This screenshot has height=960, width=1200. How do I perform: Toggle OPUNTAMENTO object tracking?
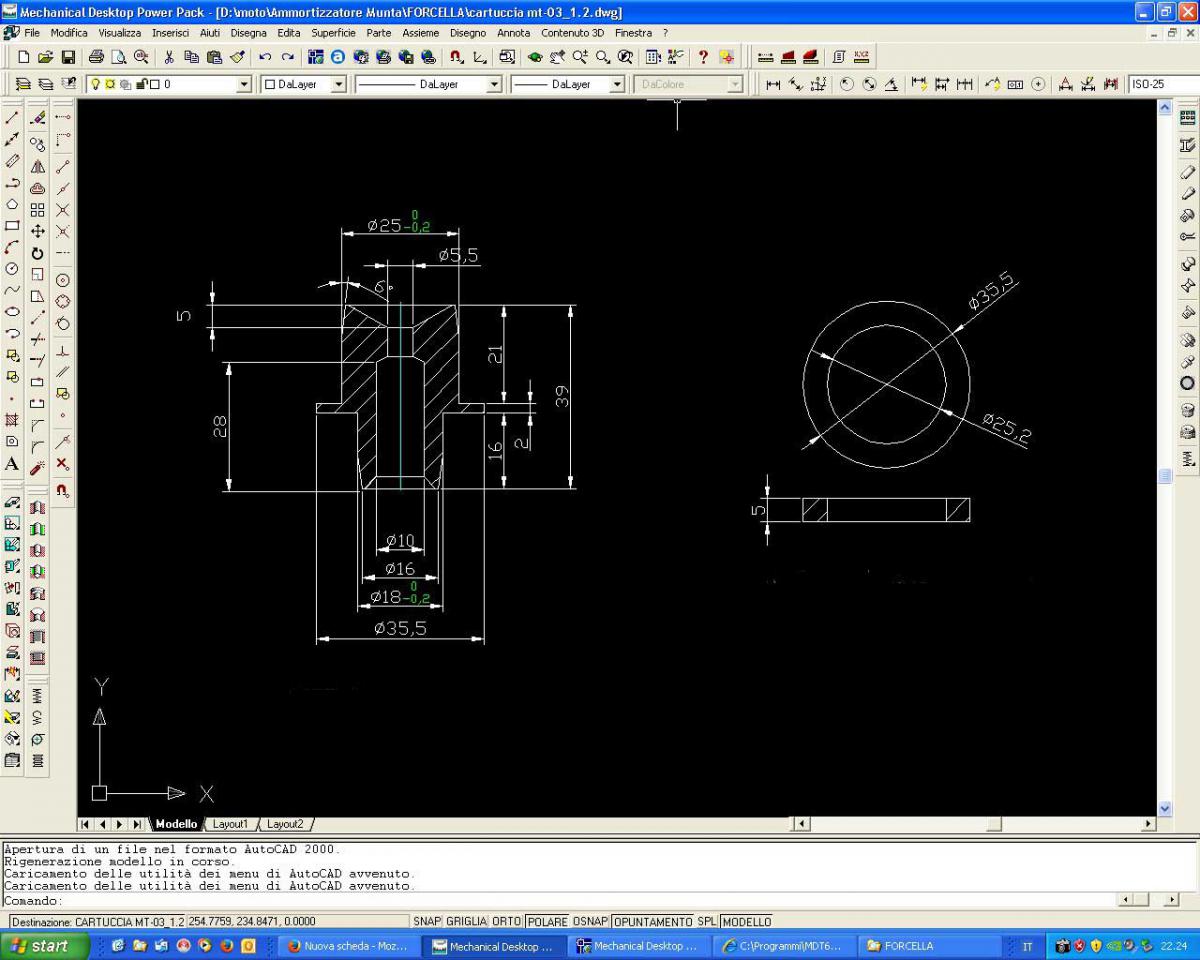[653, 921]
